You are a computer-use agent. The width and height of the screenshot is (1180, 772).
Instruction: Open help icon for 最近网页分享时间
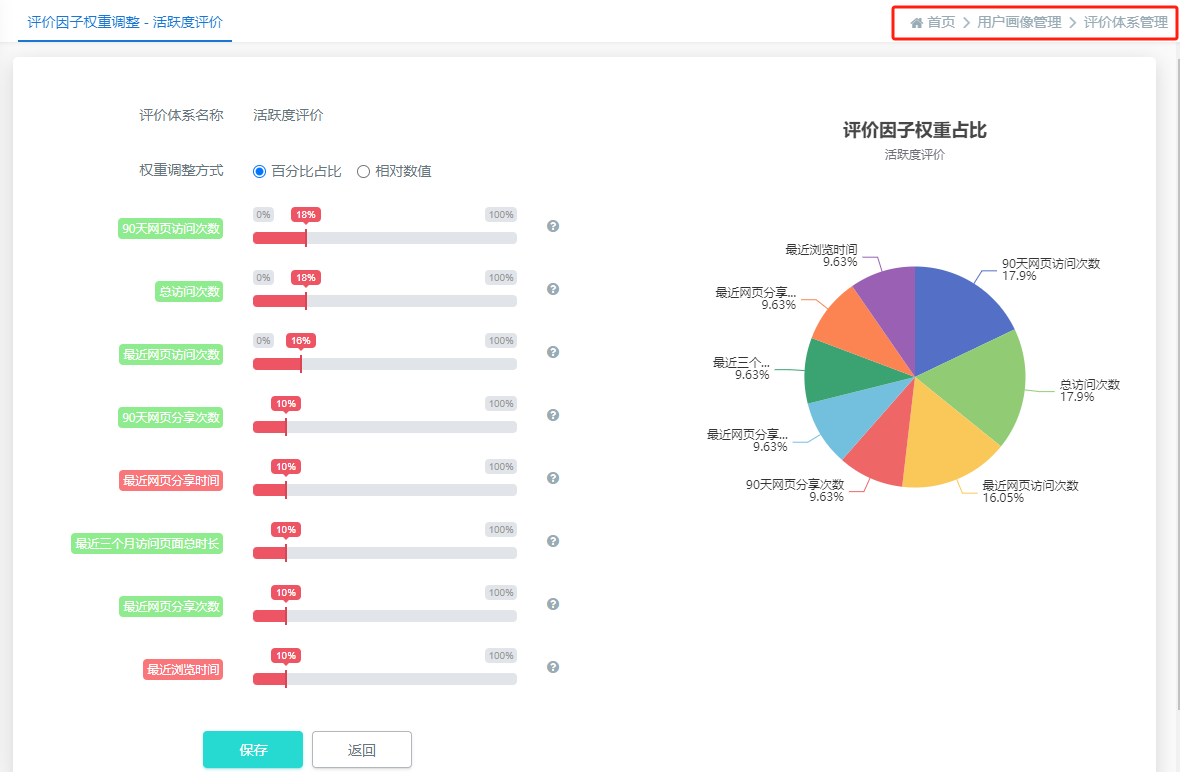(x=553, y=479)
